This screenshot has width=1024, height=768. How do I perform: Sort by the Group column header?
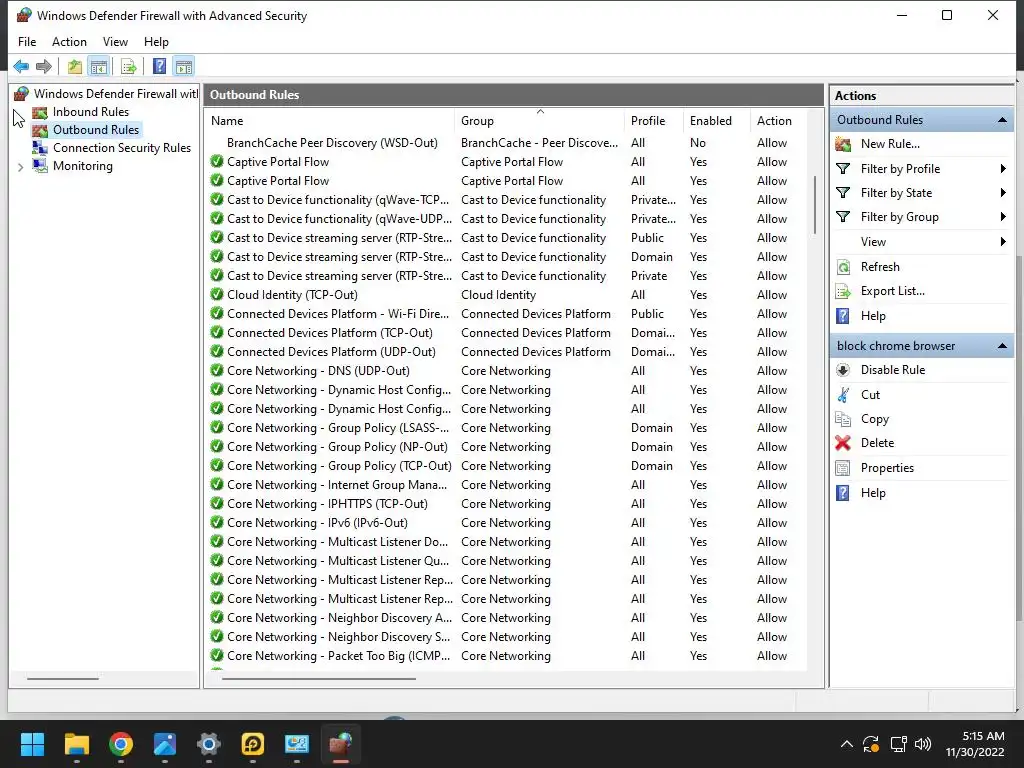(539, 121)
